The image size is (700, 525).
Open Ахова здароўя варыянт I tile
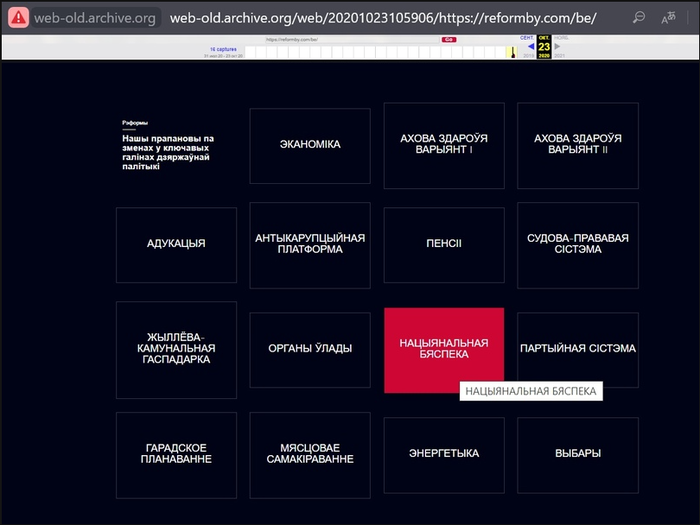click(x=444, y=144)
